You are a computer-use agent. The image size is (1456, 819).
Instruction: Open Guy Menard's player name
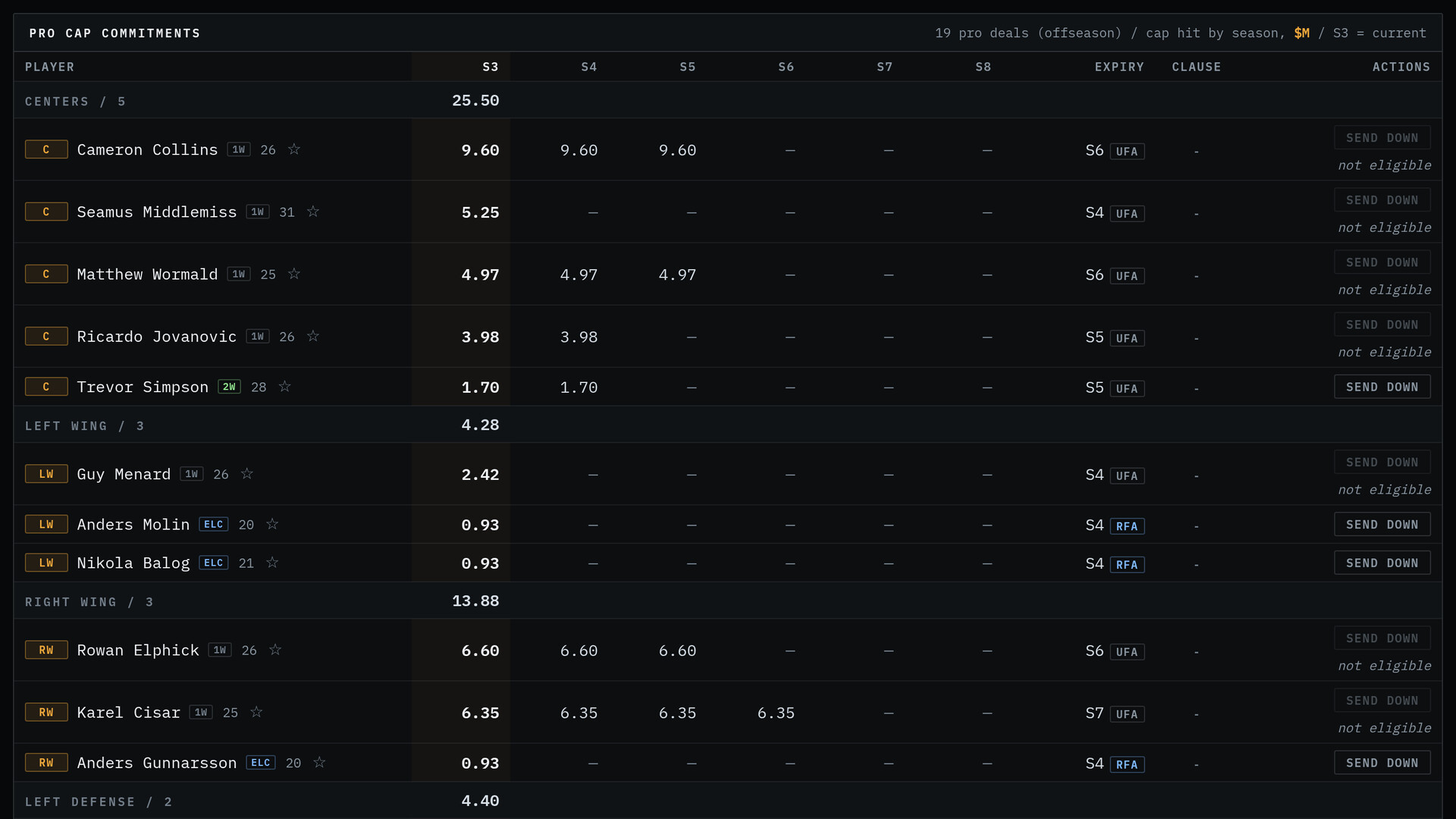pos(124,474)
